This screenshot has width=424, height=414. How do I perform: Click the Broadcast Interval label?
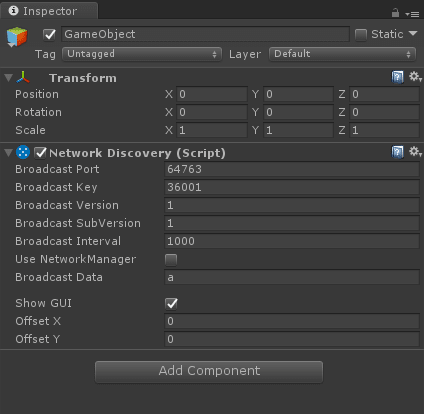[68, 241]
